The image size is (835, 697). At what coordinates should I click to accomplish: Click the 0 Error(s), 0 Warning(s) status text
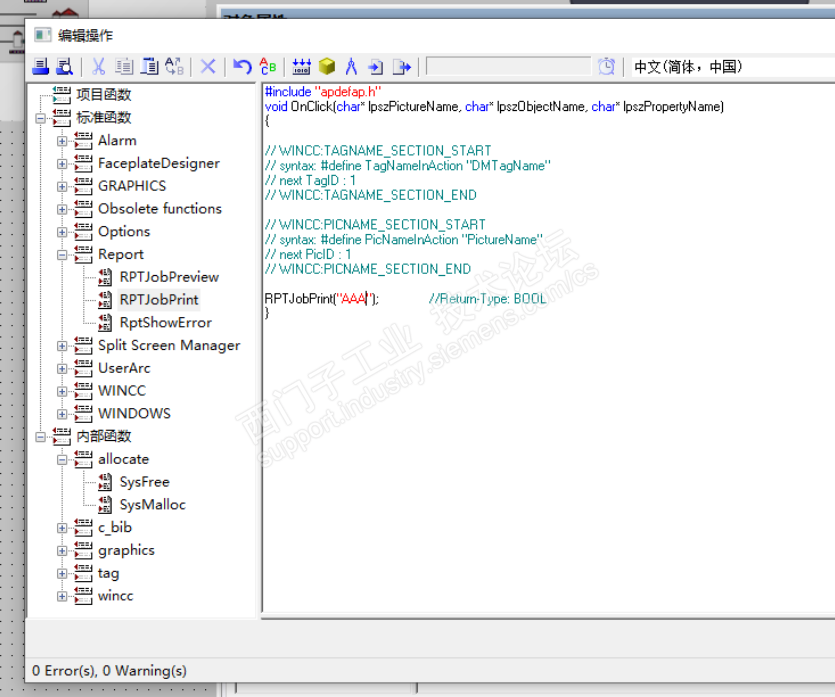(x=109, y=670)
